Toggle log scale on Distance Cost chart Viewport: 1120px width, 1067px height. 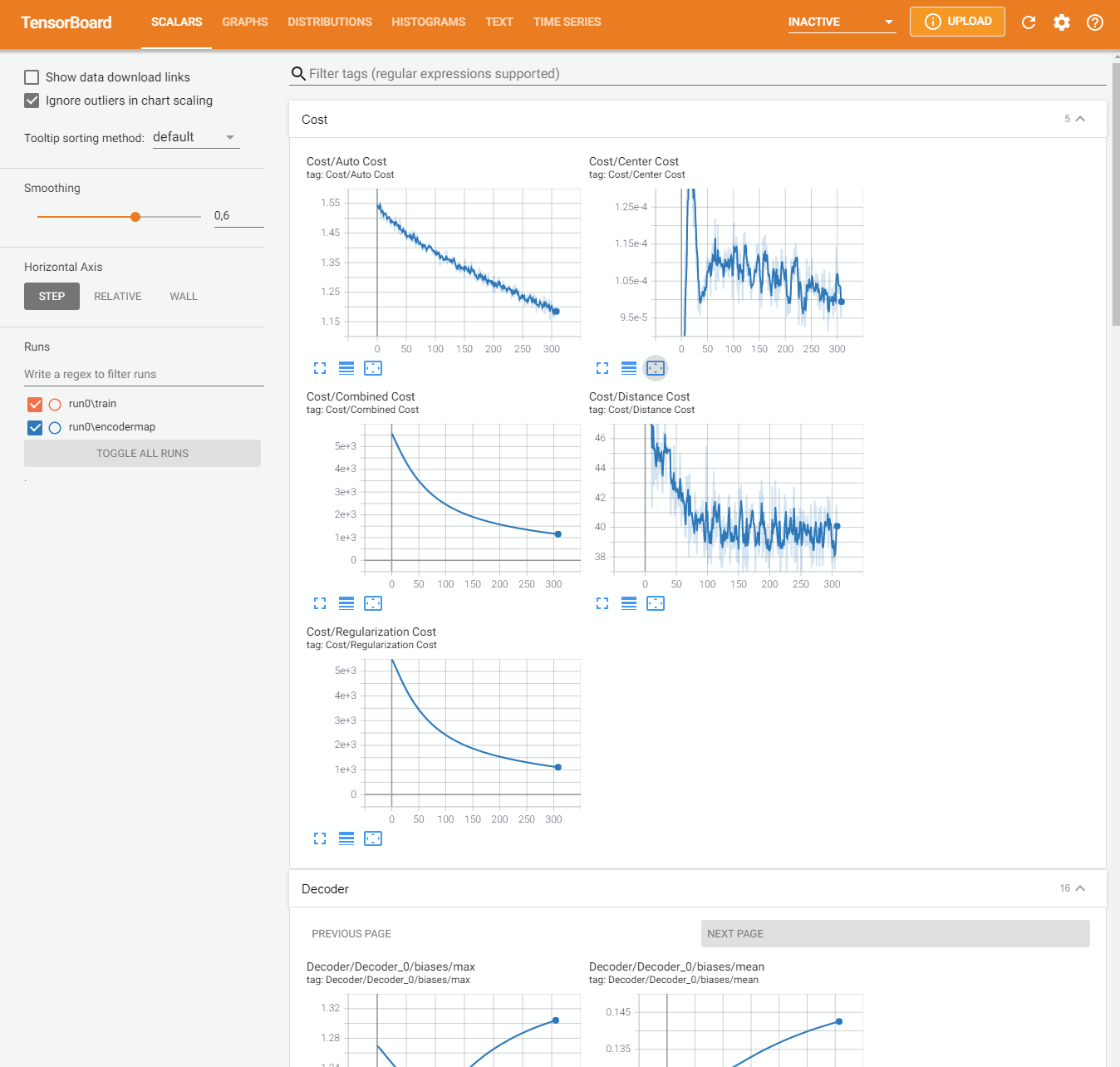pyautogui.click(x=629, y=603)
